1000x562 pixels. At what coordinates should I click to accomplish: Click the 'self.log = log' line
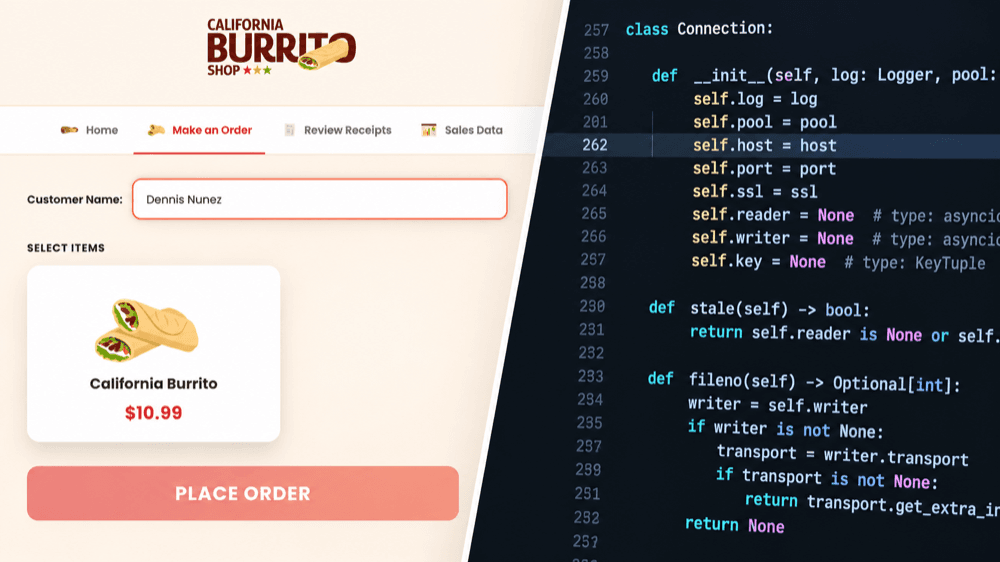pos(755,99)
